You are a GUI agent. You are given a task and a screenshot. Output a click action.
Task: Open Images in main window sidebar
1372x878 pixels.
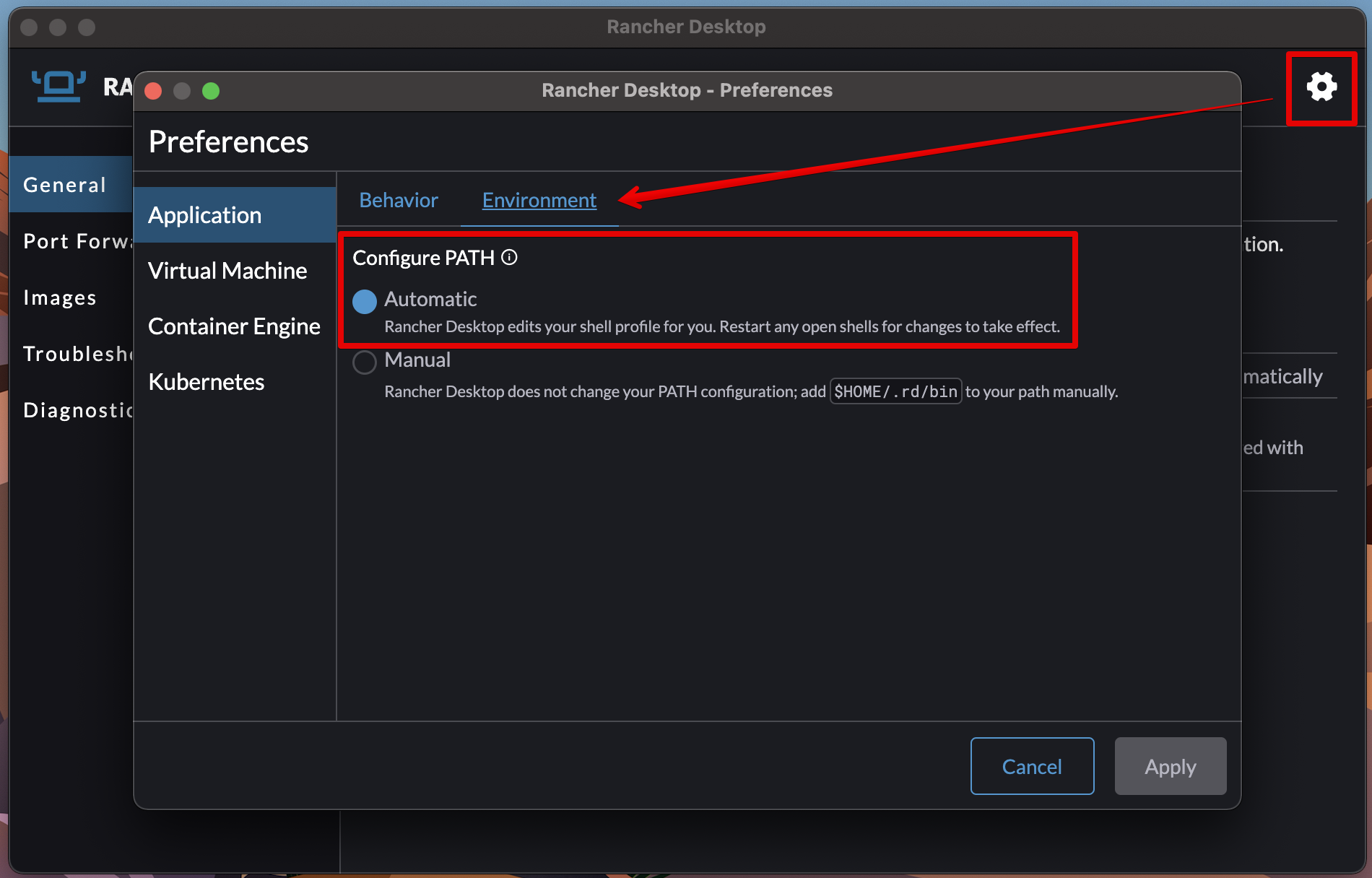[x=71, y=297]
